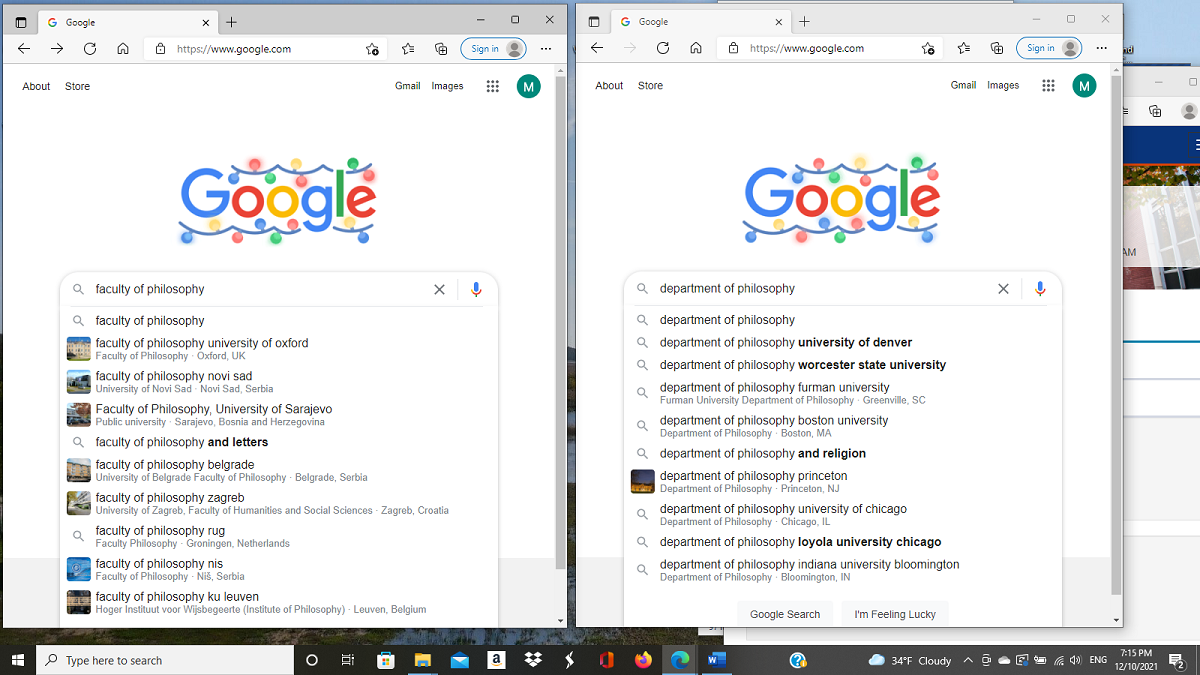Open Collections icon in right browser toolbar
This screenshot has height=675, width=1200.
[x=996, y=48]
